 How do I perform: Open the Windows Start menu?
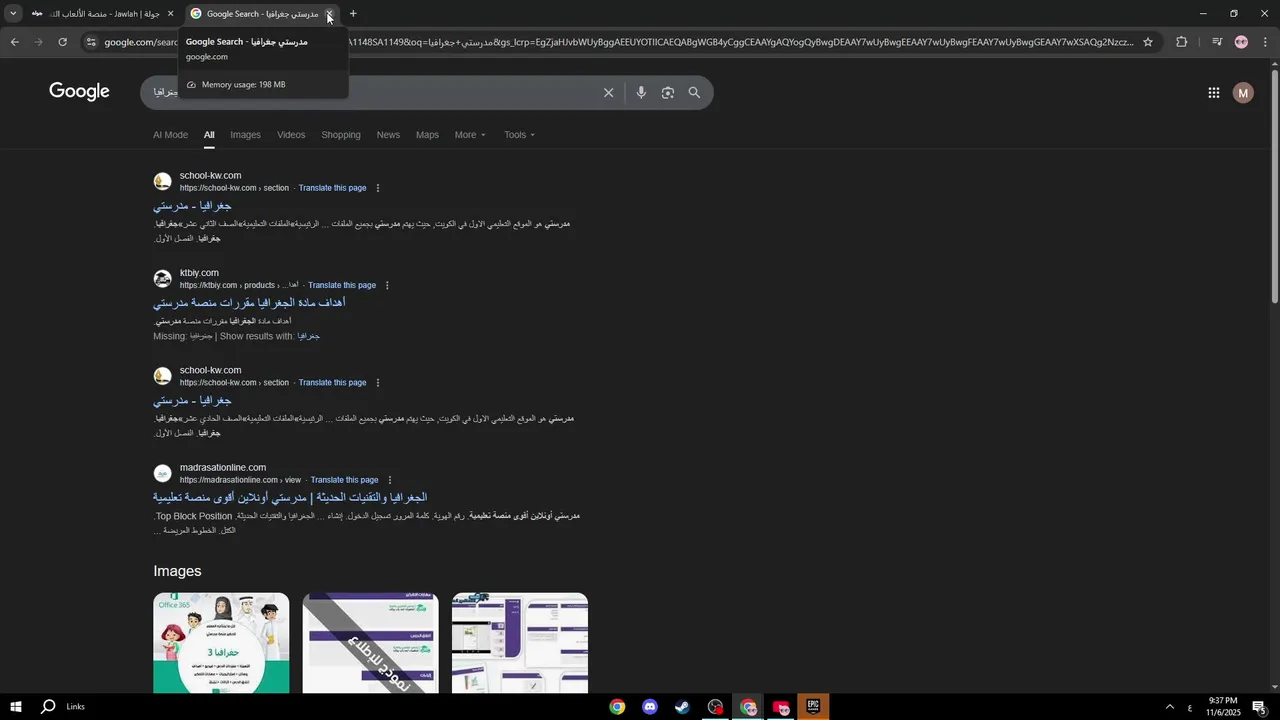(16, 707)
